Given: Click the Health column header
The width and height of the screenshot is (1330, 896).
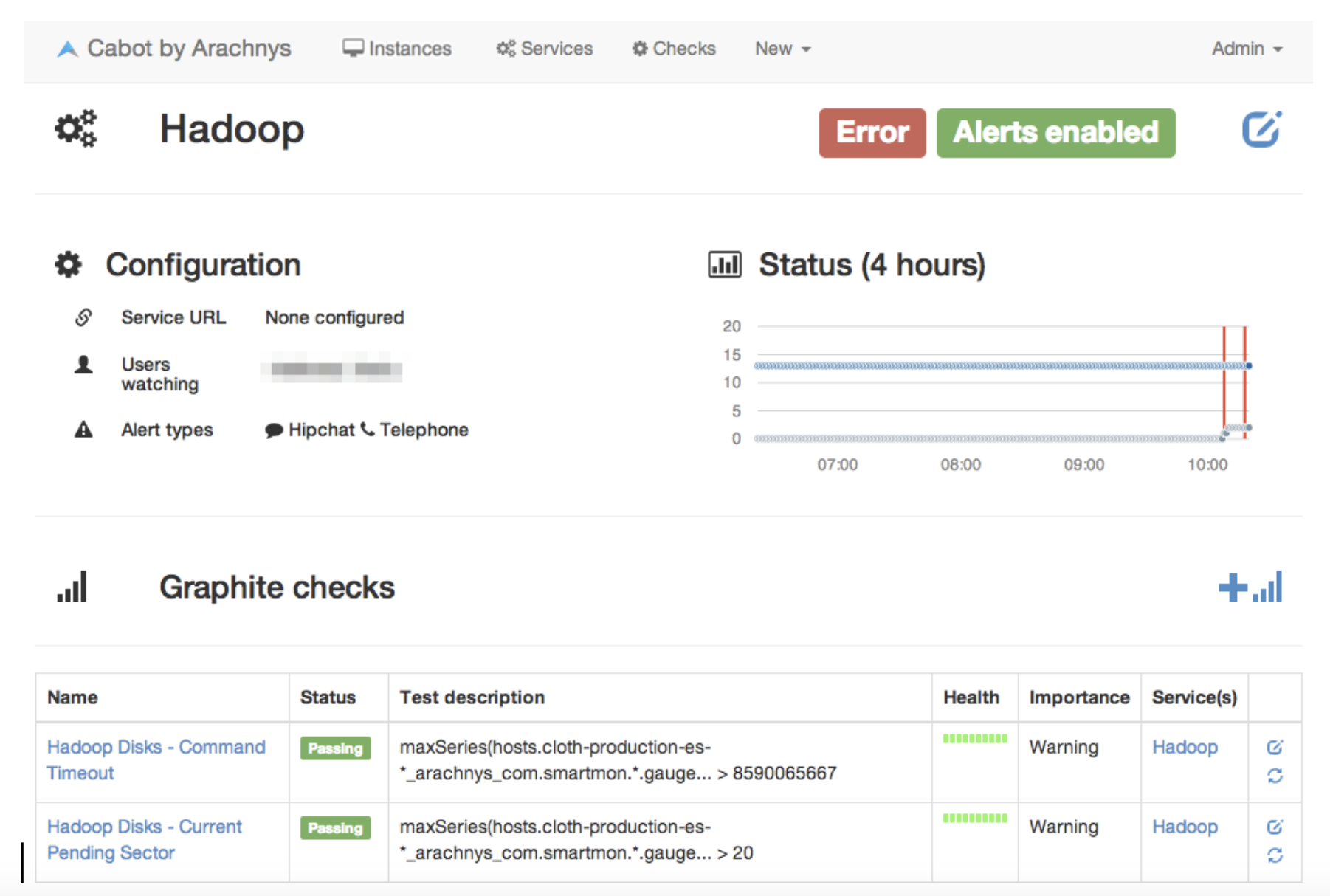Looking at the screenshot, I should click(971, 697).
